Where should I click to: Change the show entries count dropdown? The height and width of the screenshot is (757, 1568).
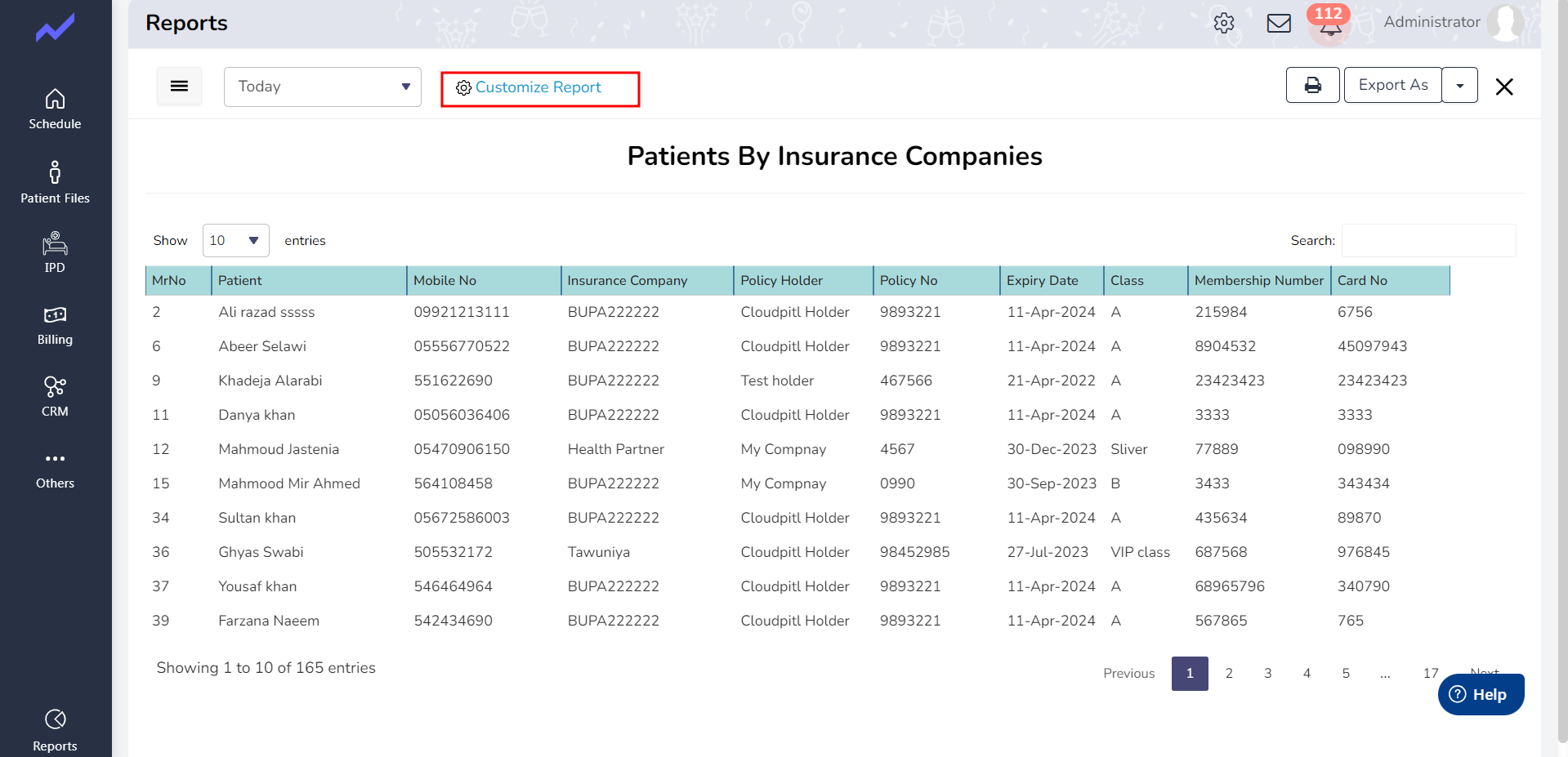pos(236,240)
